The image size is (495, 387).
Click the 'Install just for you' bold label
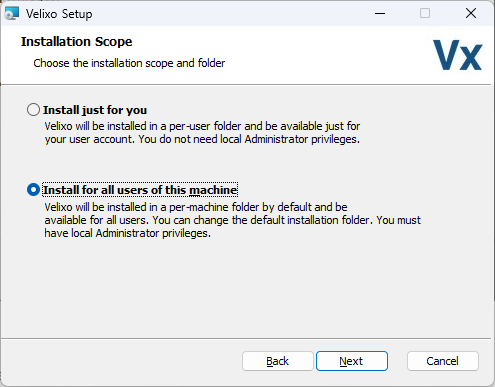tap(95, 110)
